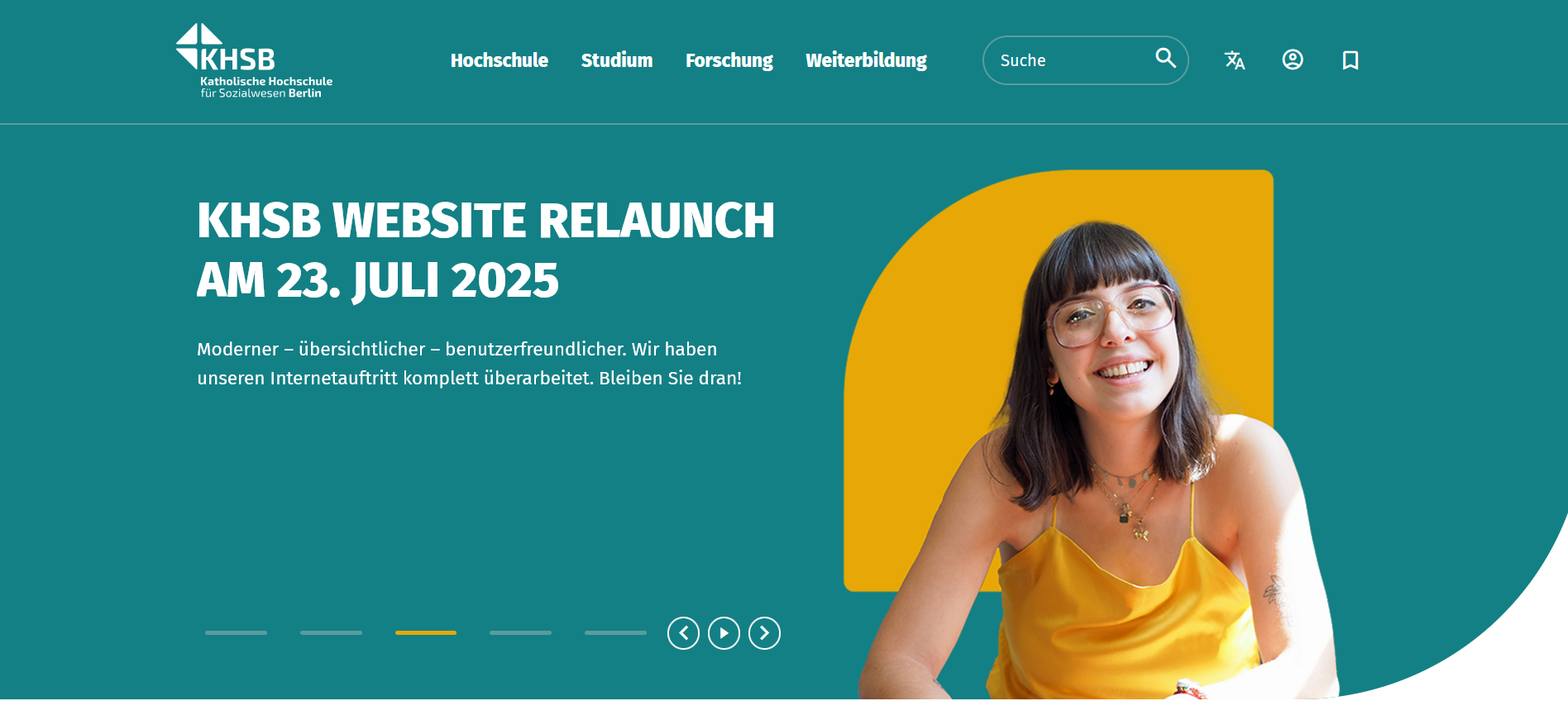The height and width of the screenshot is (701, 1568).
Task: Start slideshow autoplay with play button
Action: coord(724,633)
